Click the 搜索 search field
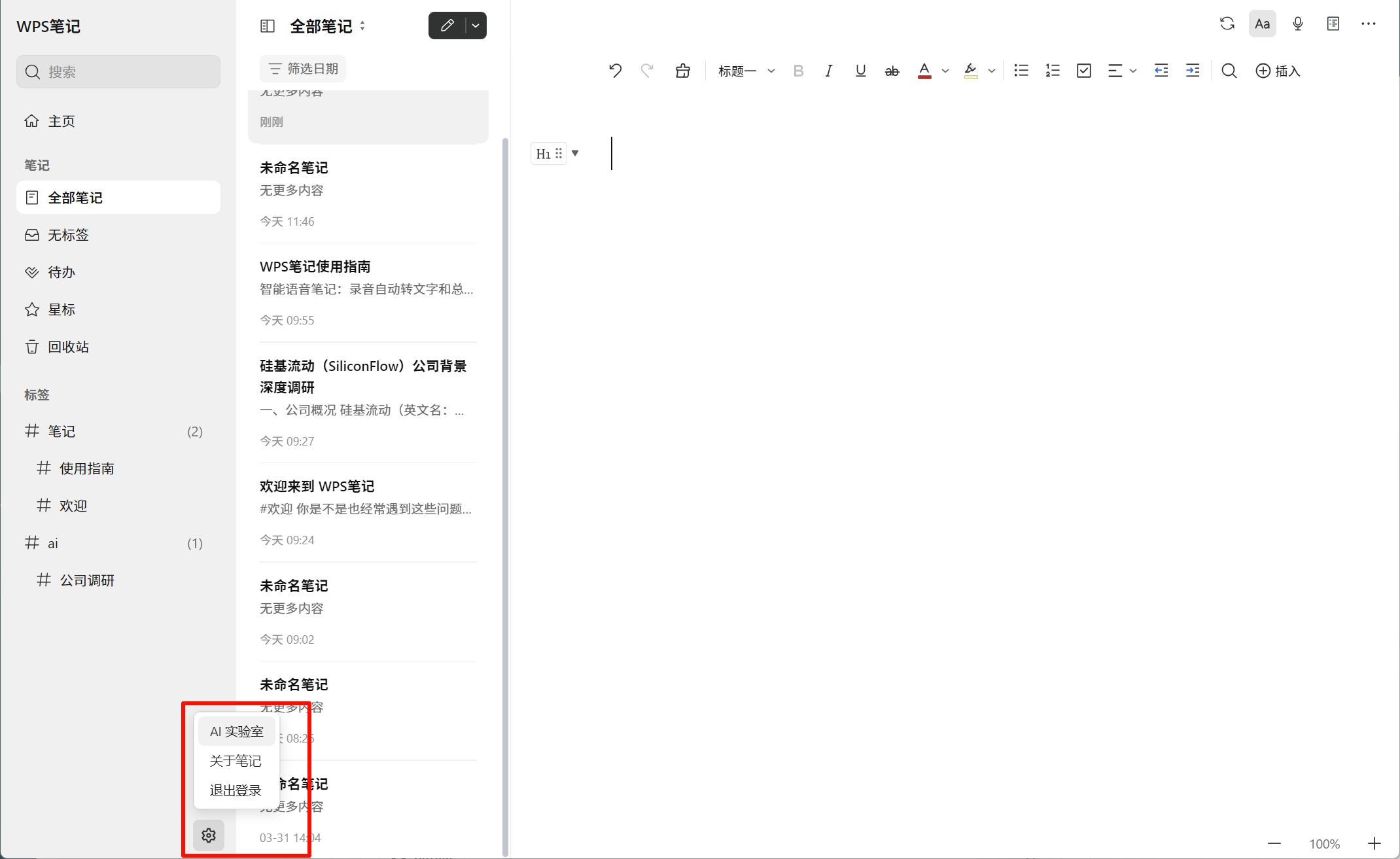 coord(118,71)
